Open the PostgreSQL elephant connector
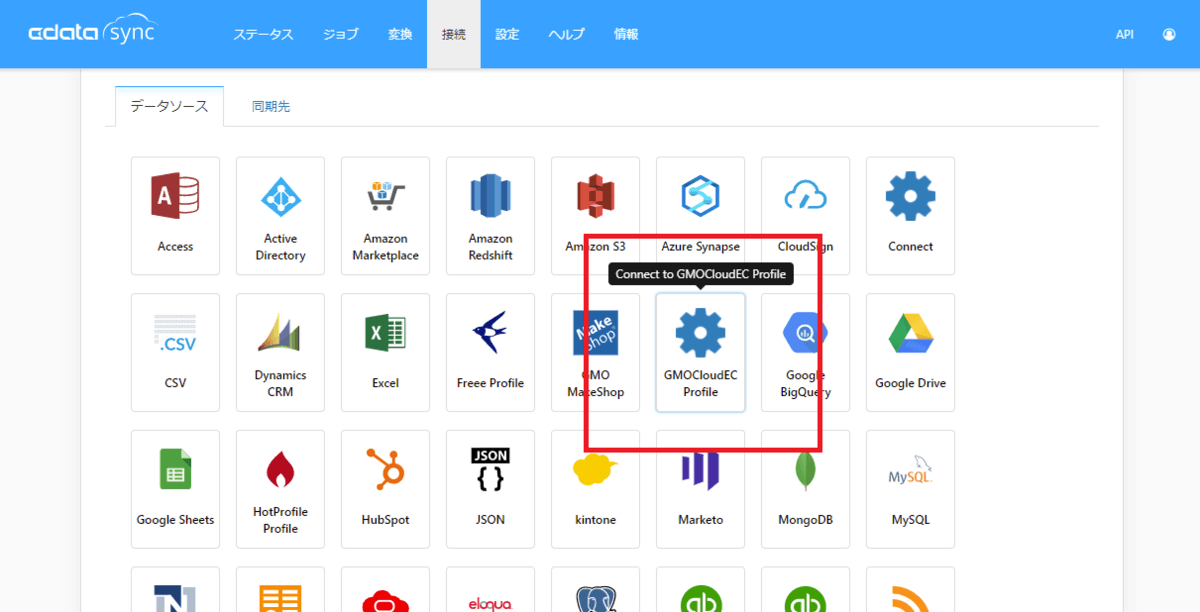 [x=595, y=590]
